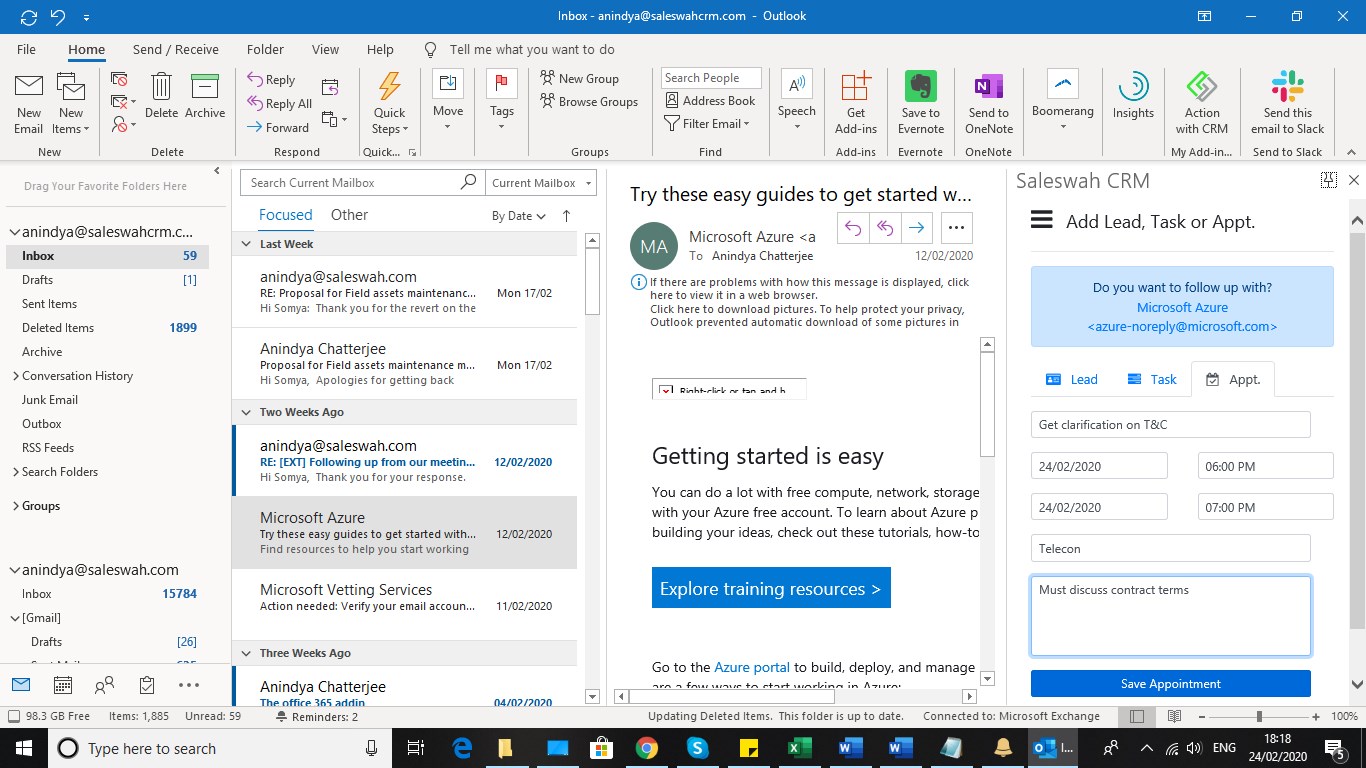The width and height of the screenshot is (1366, 768).
Task: Open the Saleswah CRM hamburger menu
Action: (x=1041, y=221)
